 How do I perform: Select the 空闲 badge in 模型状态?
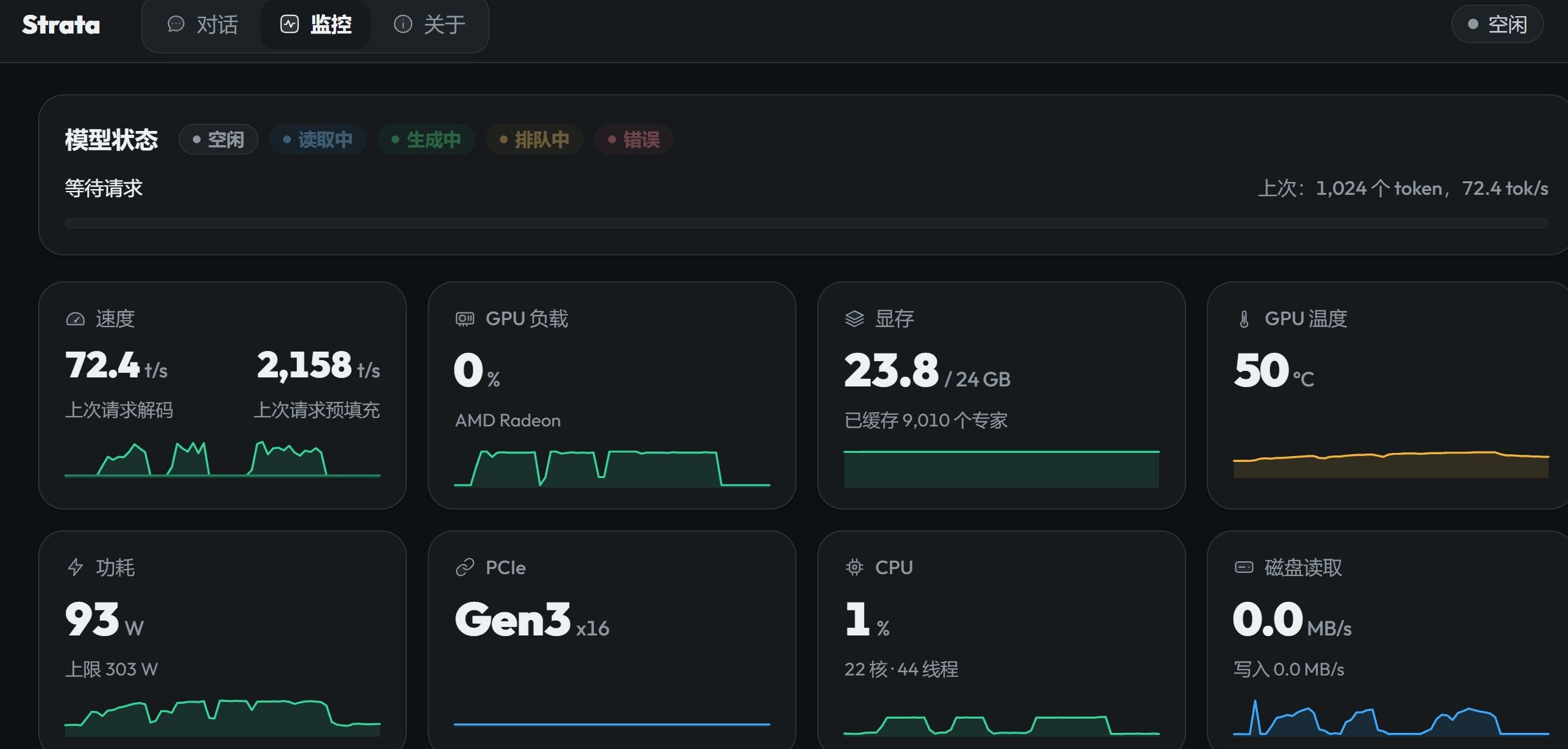tap(219, 139)
